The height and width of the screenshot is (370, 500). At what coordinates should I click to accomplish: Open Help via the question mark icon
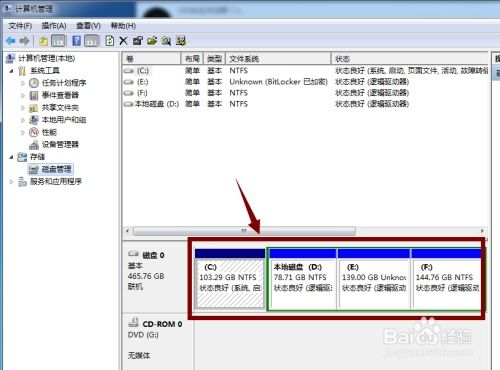pyautogui.click(x=77, y=41)
